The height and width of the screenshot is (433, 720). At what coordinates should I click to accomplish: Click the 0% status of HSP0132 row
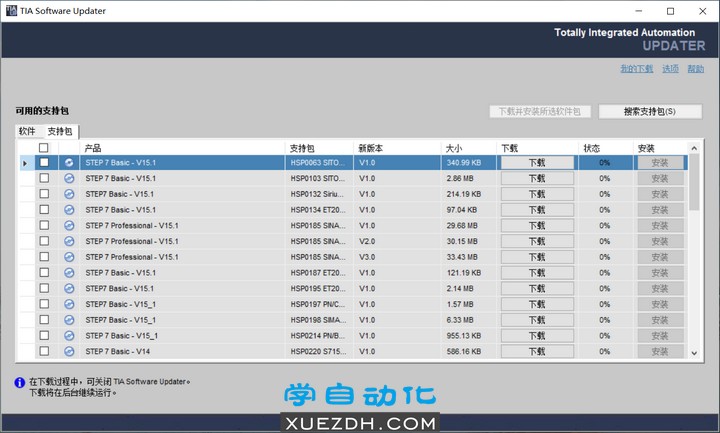604,194
